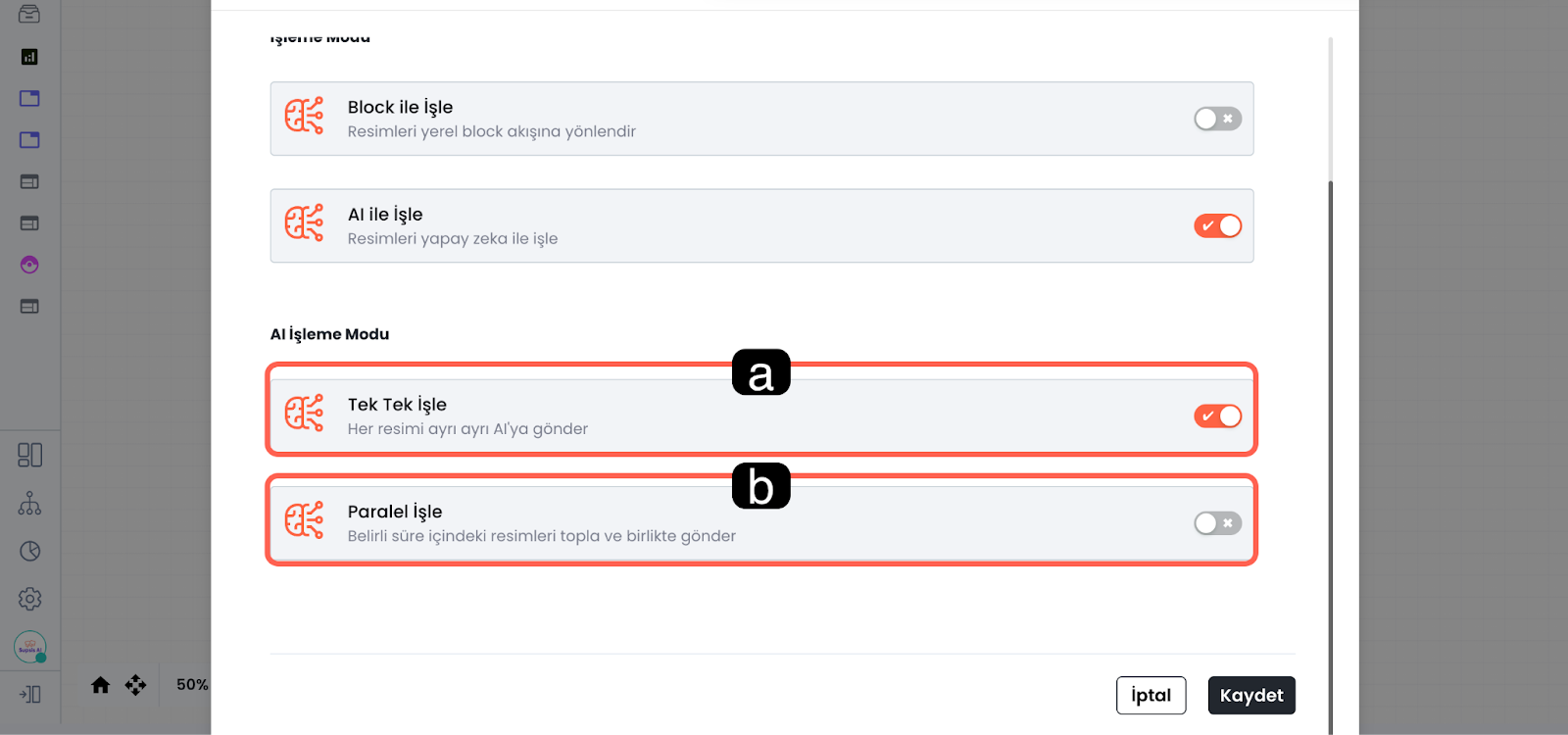Screen dimensions: 1568x735
Task: Click the brain icon beside Paralel İşle
Action: [x=304, y=520]
